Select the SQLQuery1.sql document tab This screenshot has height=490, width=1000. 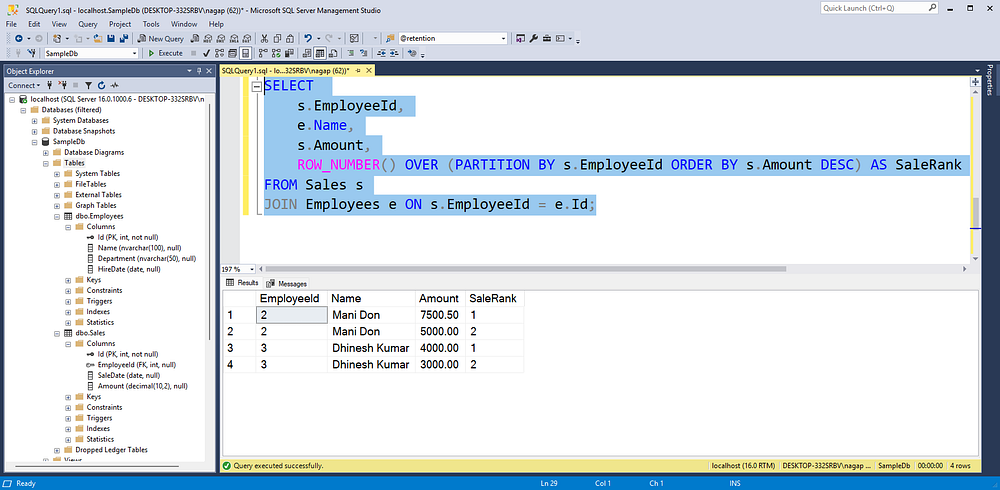coord(286,71)
